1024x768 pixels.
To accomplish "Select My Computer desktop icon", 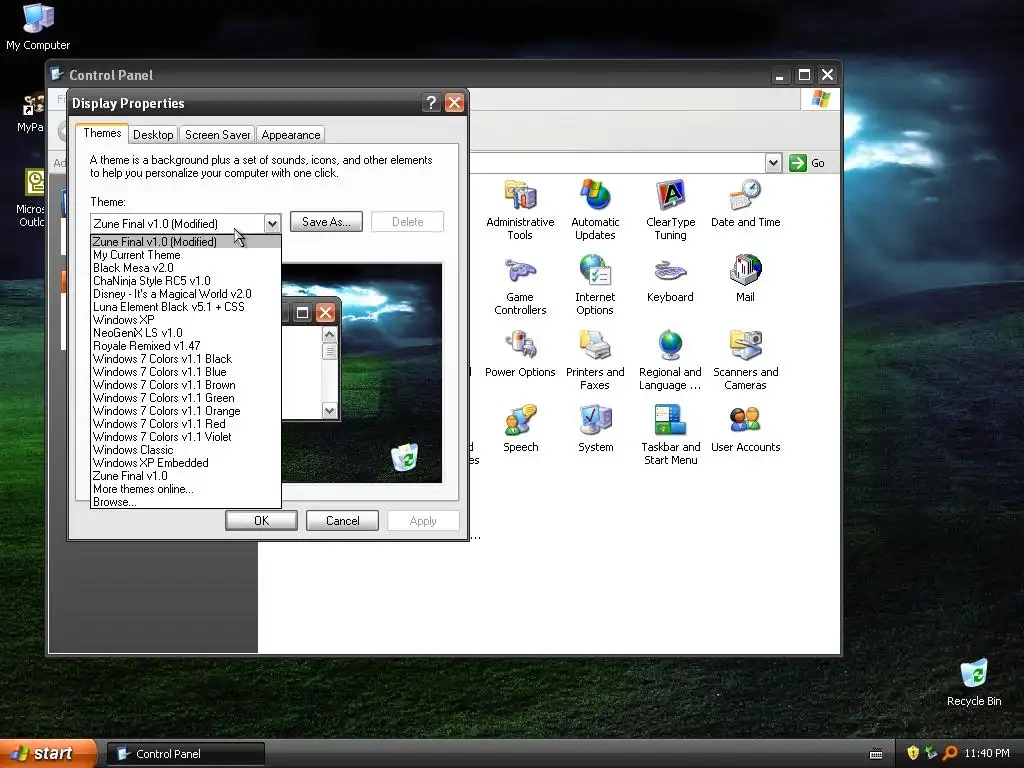I will click(38, 26).
